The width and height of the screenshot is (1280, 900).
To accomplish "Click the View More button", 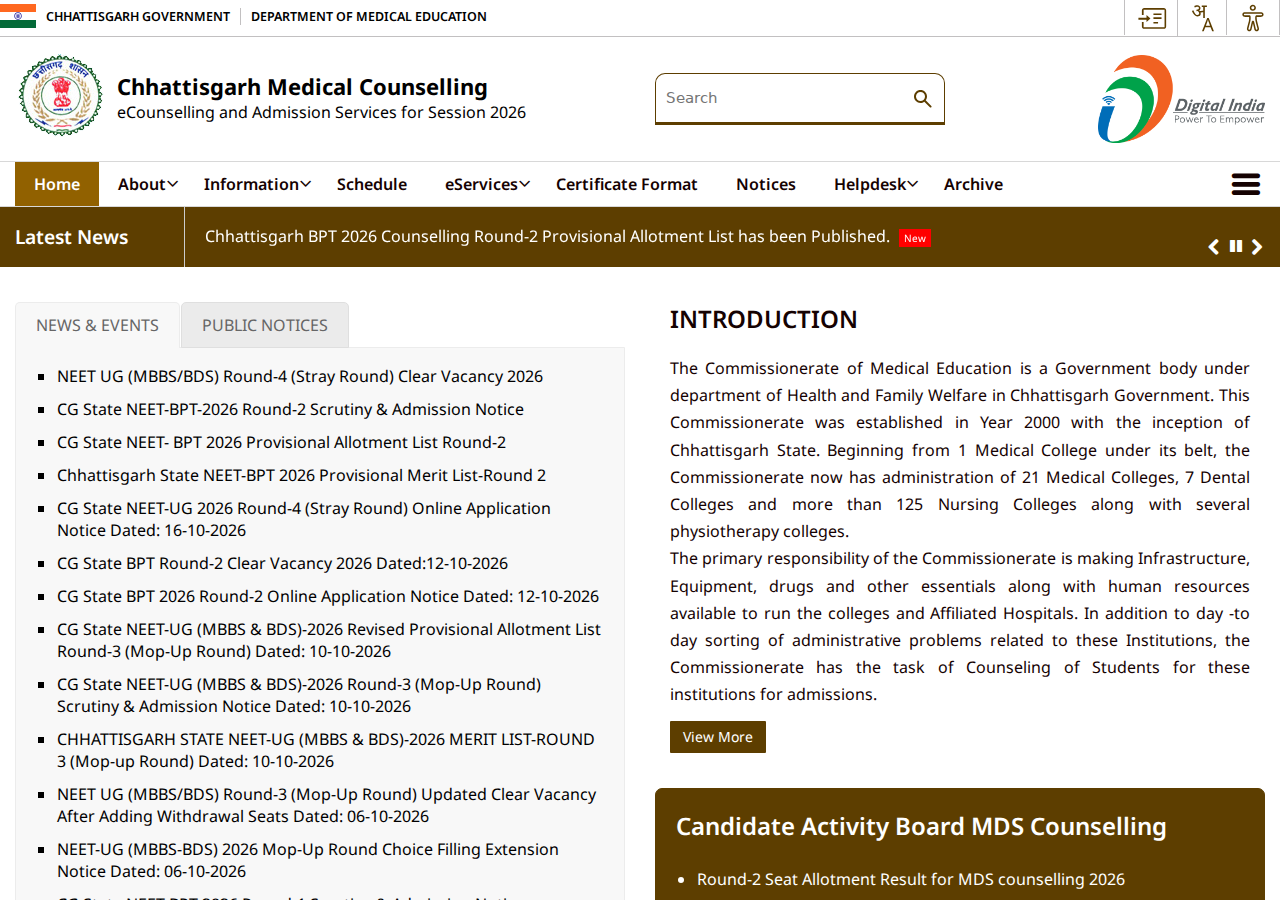I will pyautogui.click(x=718, y=737).
